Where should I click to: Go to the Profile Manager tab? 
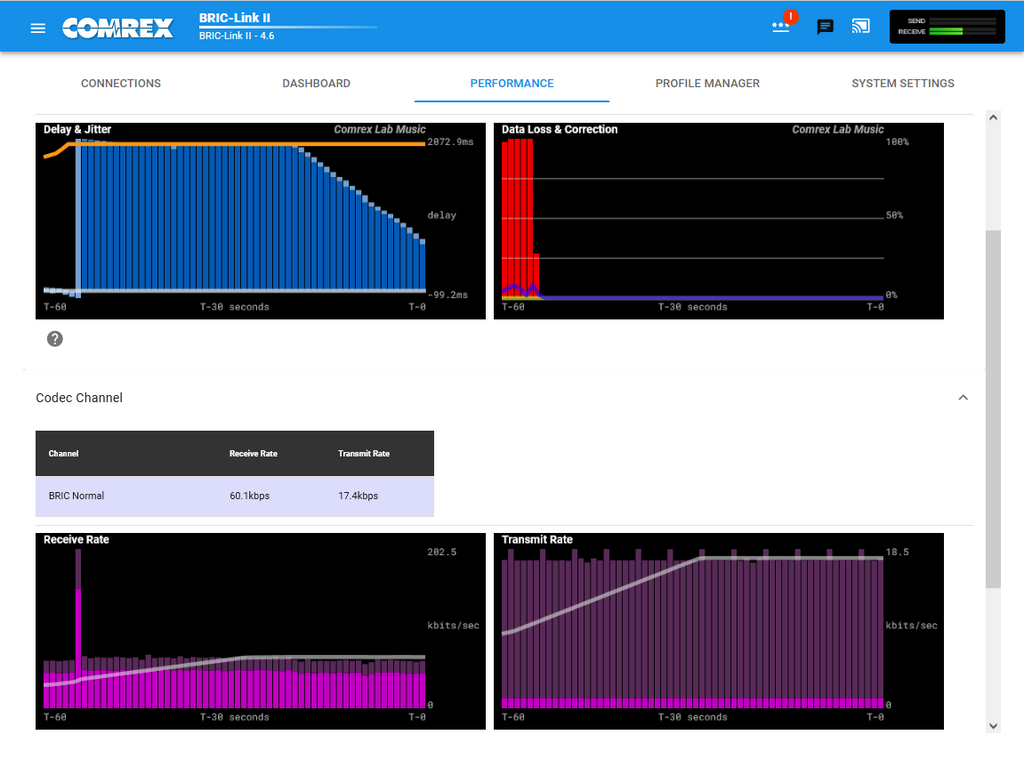pos(707,84)
